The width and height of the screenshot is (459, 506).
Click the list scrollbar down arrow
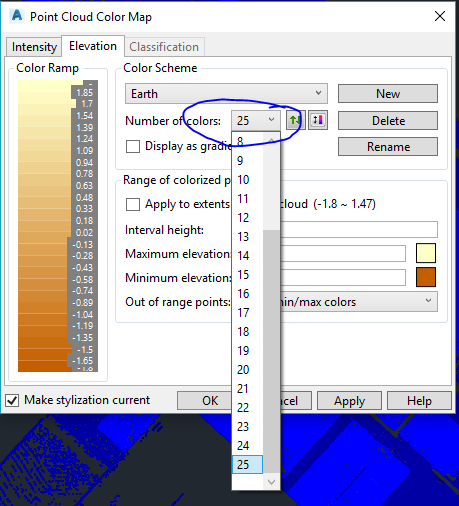coord(271,482)
